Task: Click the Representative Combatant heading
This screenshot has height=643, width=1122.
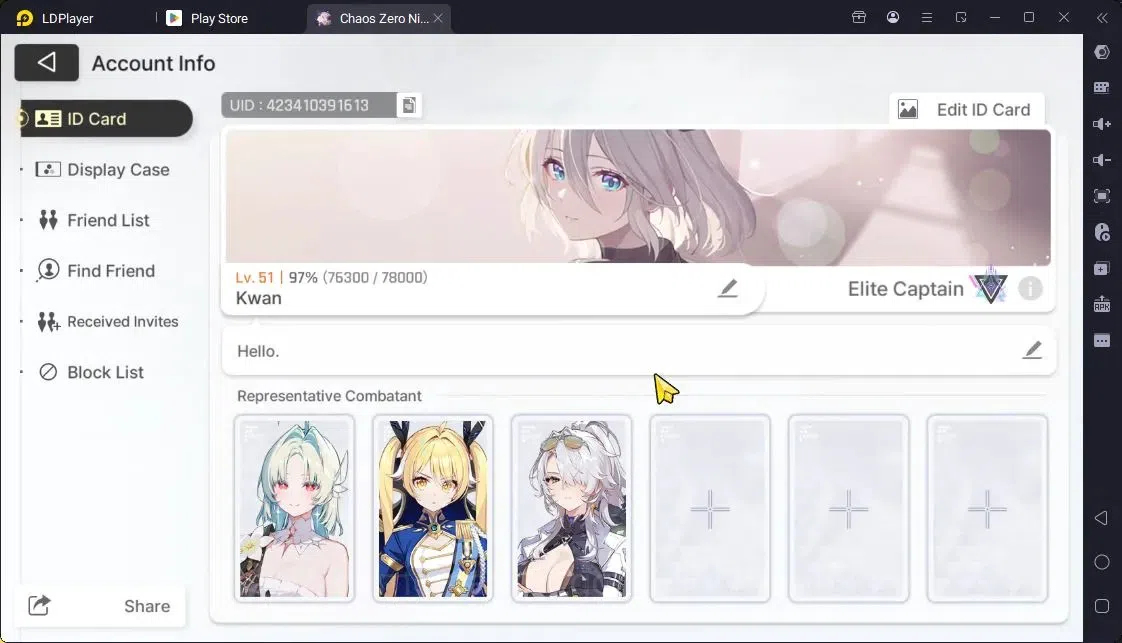Action: (x=329, y=396)
